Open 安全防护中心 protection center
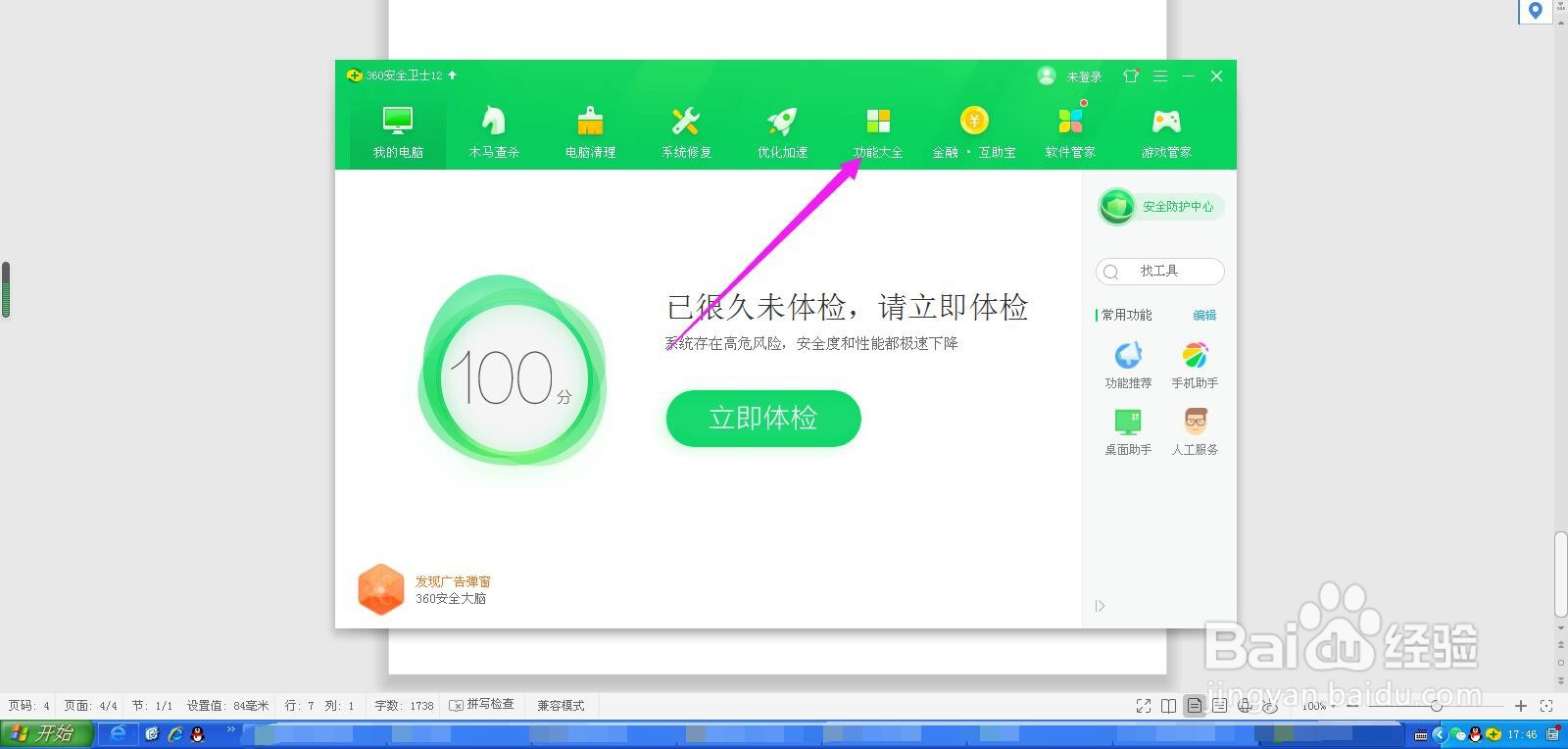Image resolution: width=1568 pixels, height=749 pixels. click(x=1162, y=207)
